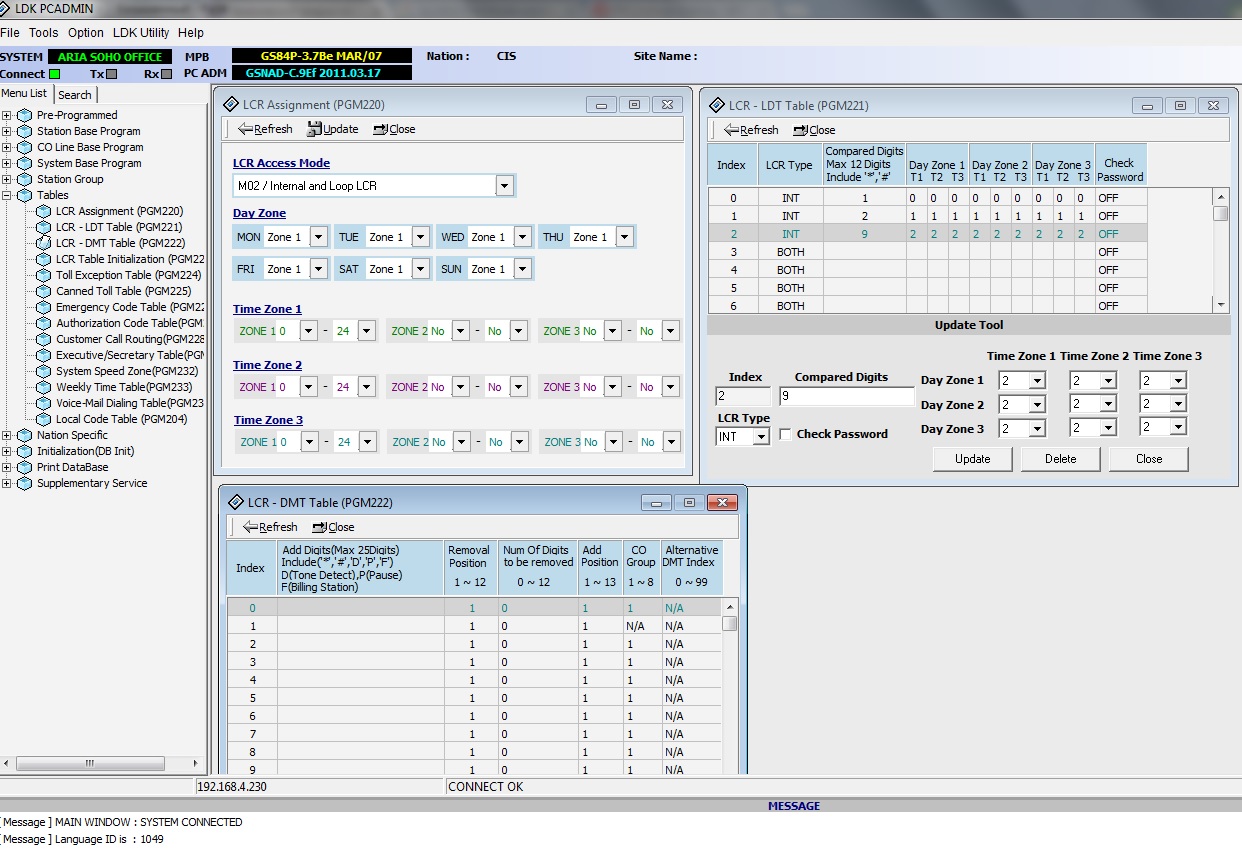Click Update icon in LCR Assignment toolbar
The height and width of the screenshot is (858, 1242).
[315, 129]
